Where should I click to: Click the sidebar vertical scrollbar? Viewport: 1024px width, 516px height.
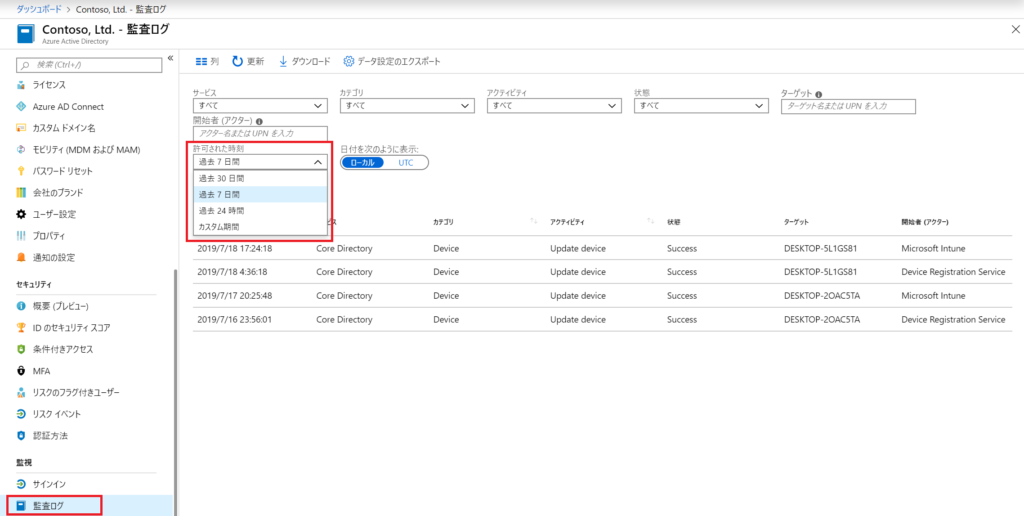174,392
